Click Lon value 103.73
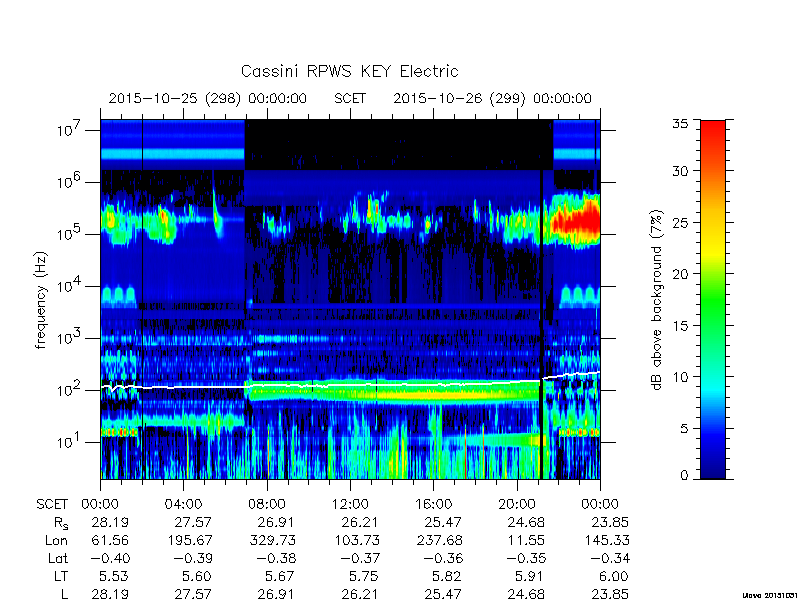800x600 pixels. click(357, 540)
